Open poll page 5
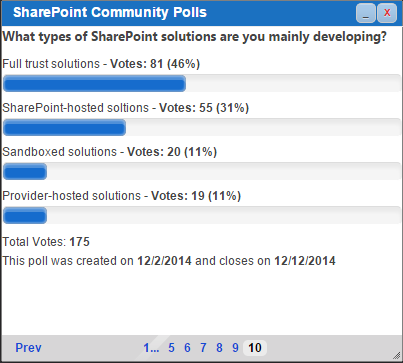The height and width of the screenshot is (363, 403). coord(171,348)
